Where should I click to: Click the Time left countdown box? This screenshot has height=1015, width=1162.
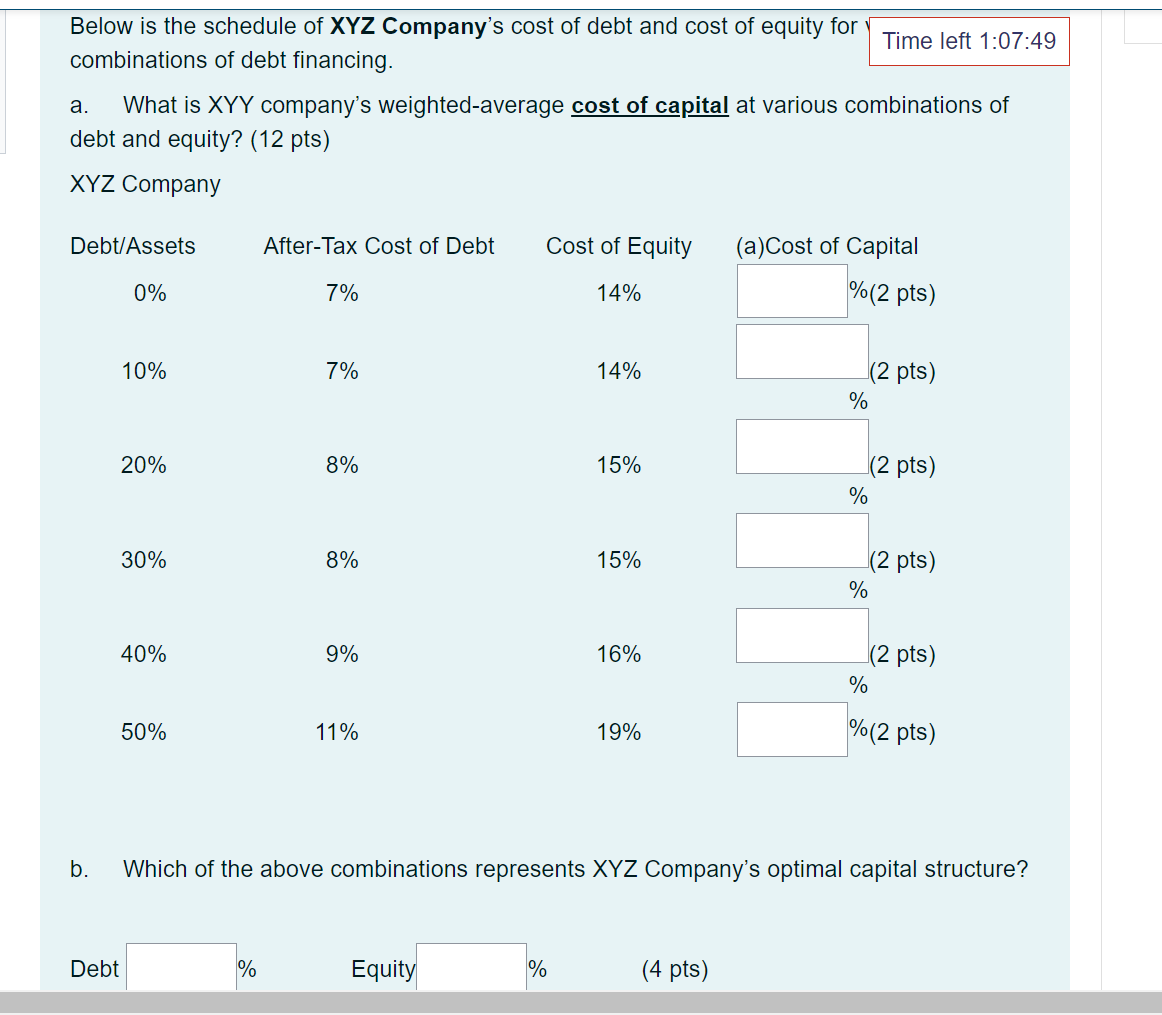pyautogui.click(x=969, y=41)
